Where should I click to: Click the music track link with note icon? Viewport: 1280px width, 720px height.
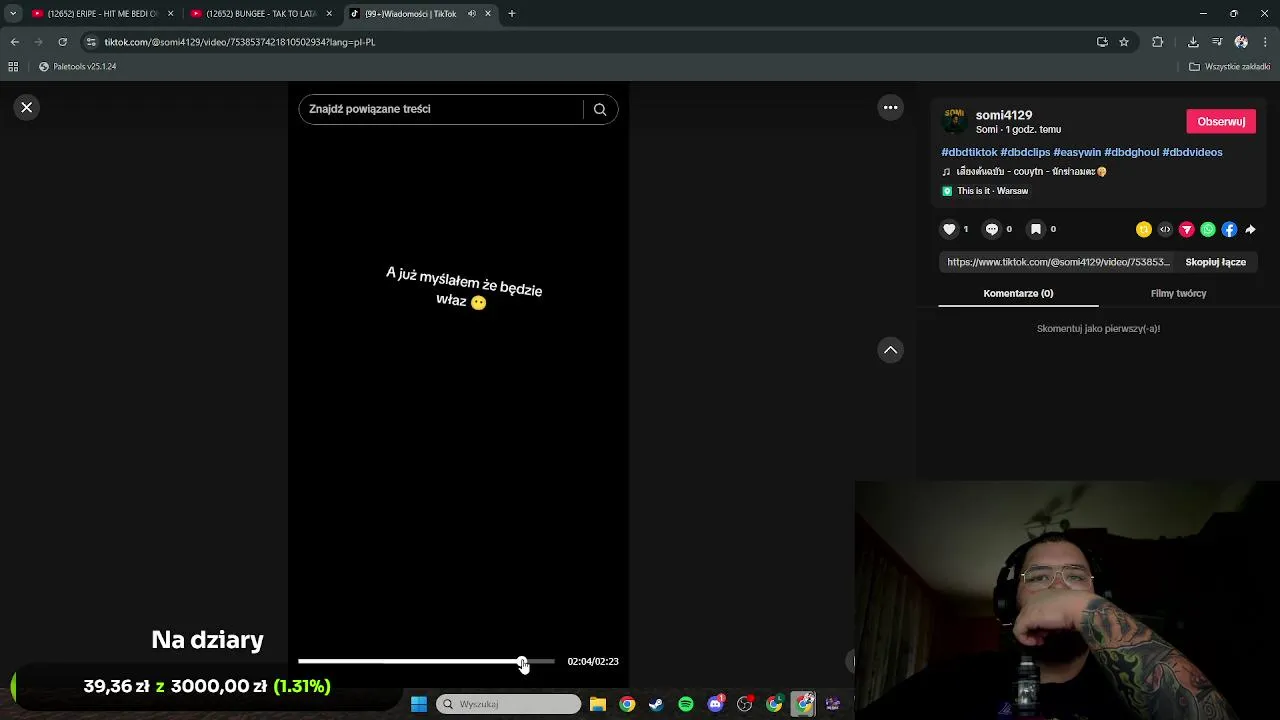pyautogui.click(x=1024, y=172)
